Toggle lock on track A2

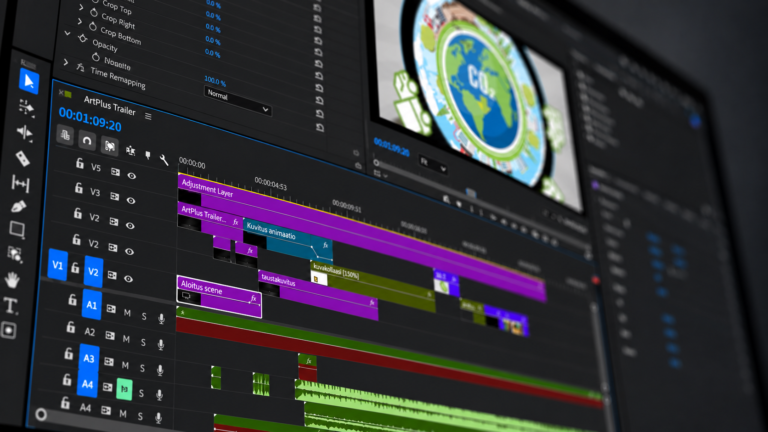tap(71, 327)
